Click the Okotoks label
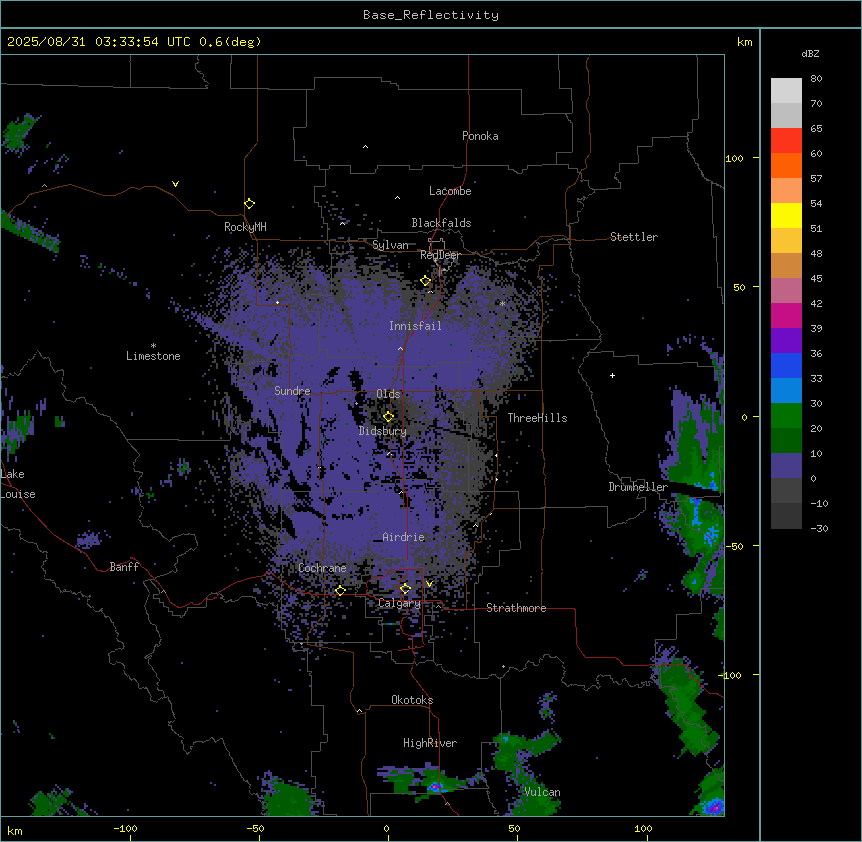The image size is (862, 842). click(x=412, y=700)
